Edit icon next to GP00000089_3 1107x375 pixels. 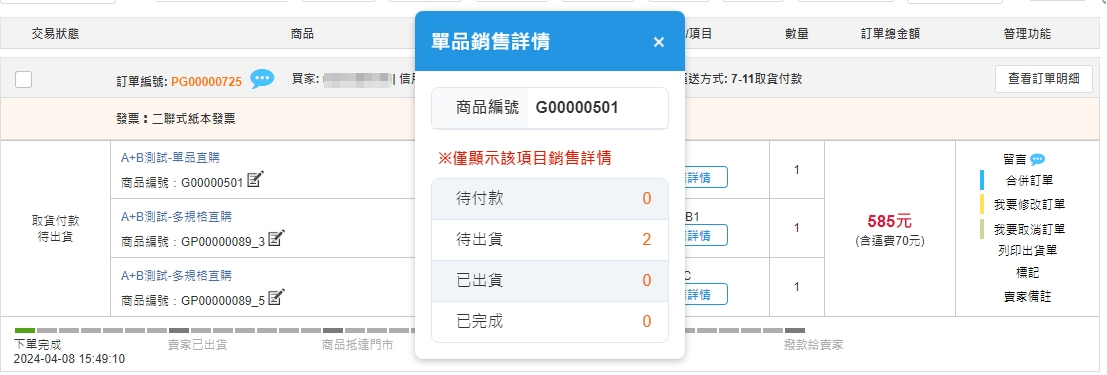click(x=276, y=239)
